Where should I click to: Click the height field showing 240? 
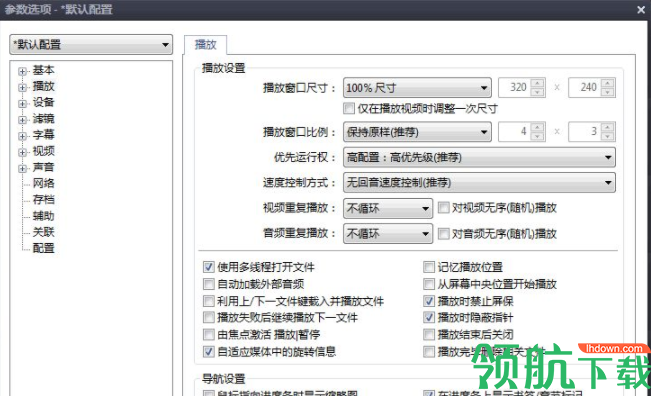[x=585, y=88]
